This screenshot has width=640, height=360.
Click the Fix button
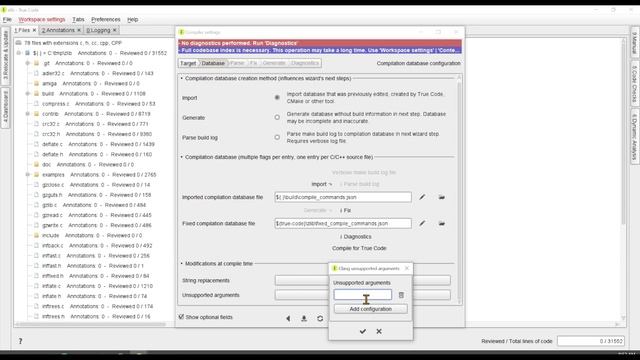[345, 211]
